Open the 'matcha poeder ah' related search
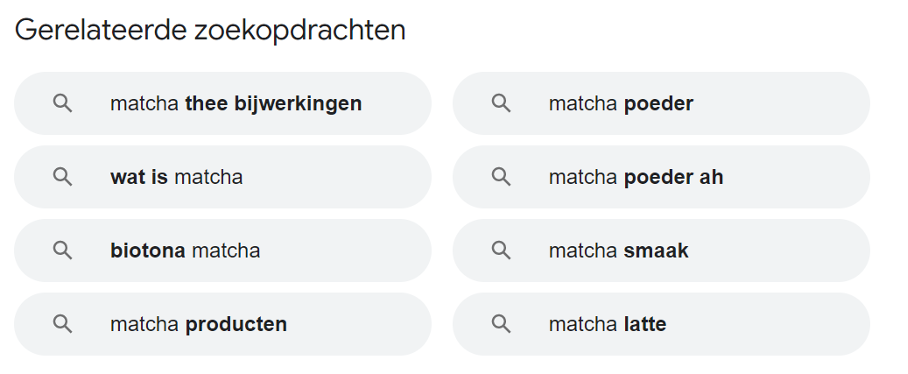908x374 pixels. (636, 177)
